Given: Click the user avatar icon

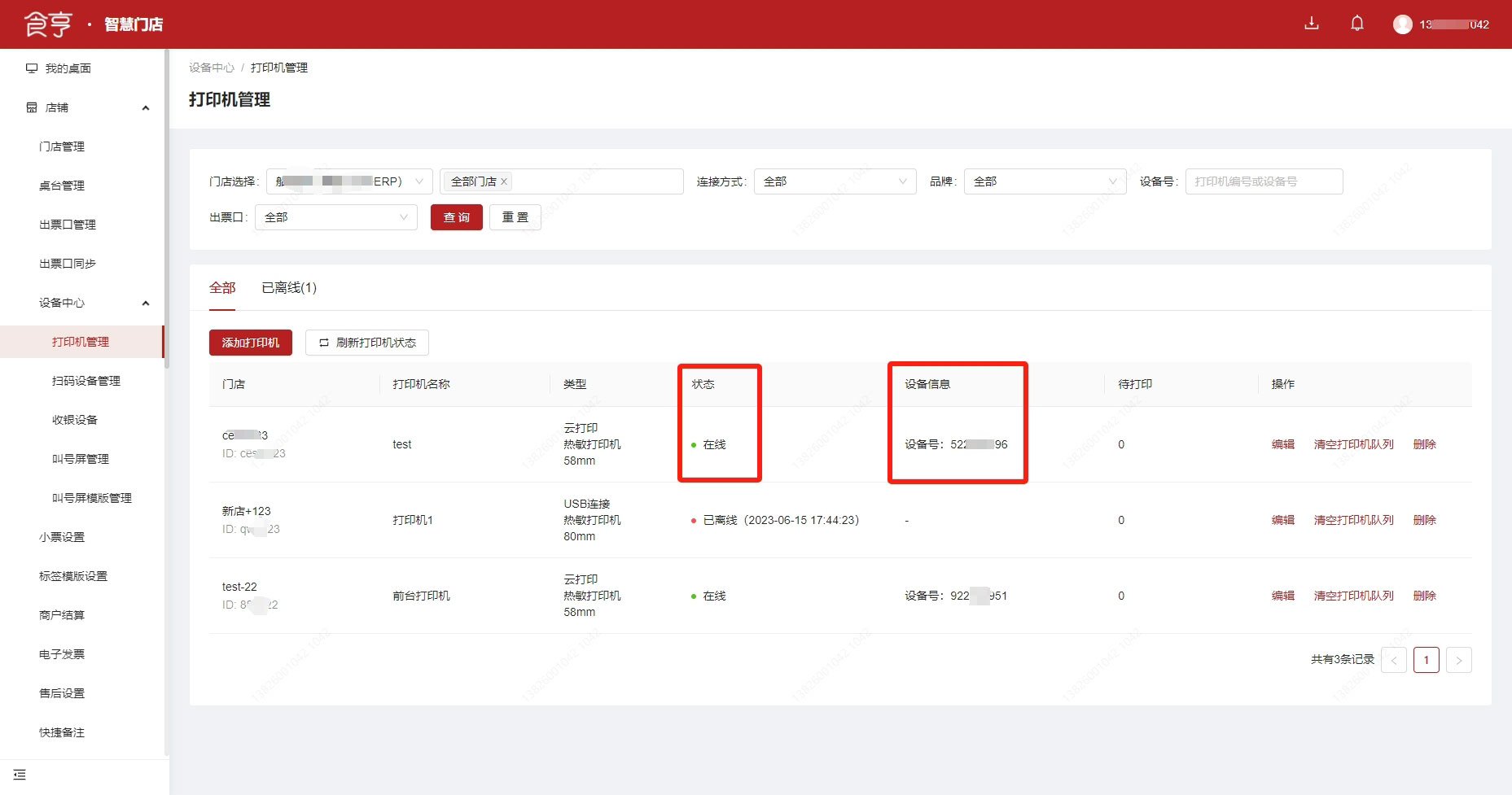Looking at the screenshot, I should coord(1402,24).
